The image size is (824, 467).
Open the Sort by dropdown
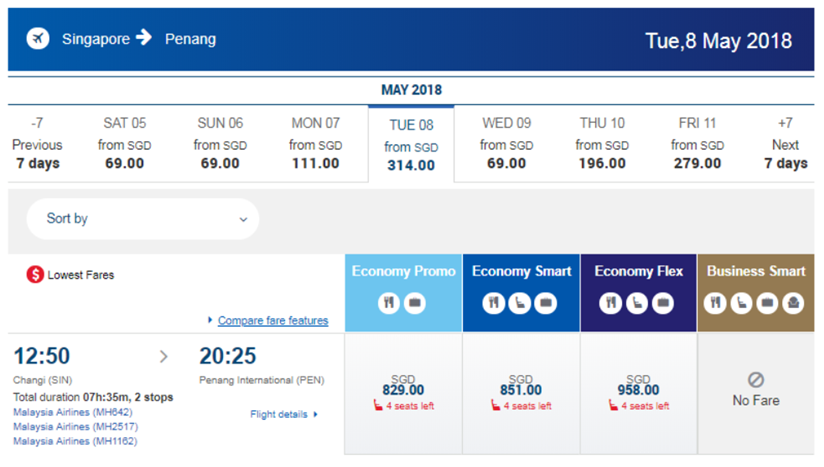point(142,219)
